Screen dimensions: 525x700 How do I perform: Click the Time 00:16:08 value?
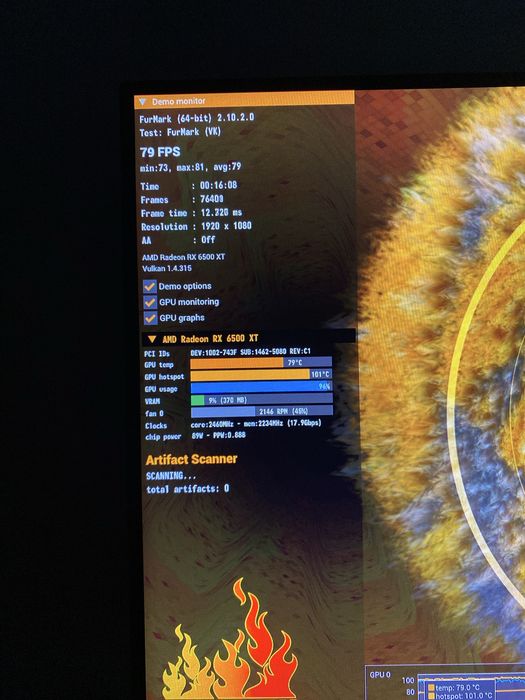click(219, 185)
